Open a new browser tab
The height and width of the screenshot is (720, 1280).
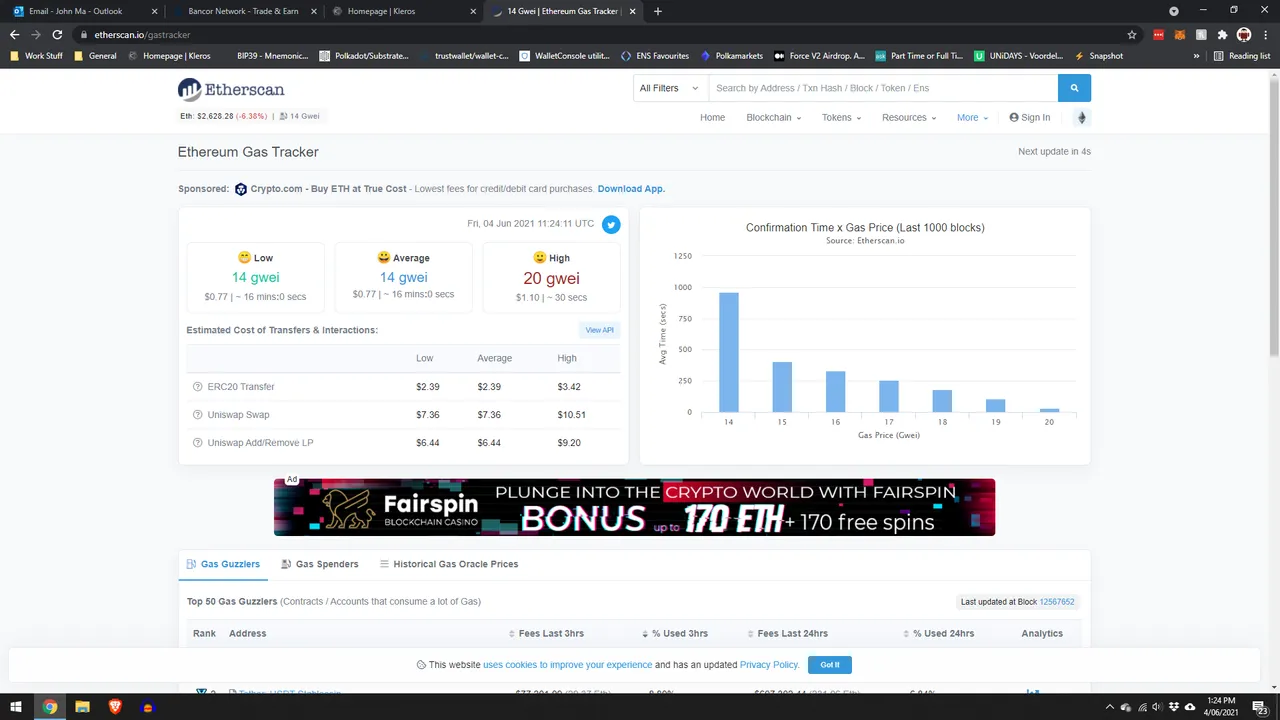coord(657,11)
